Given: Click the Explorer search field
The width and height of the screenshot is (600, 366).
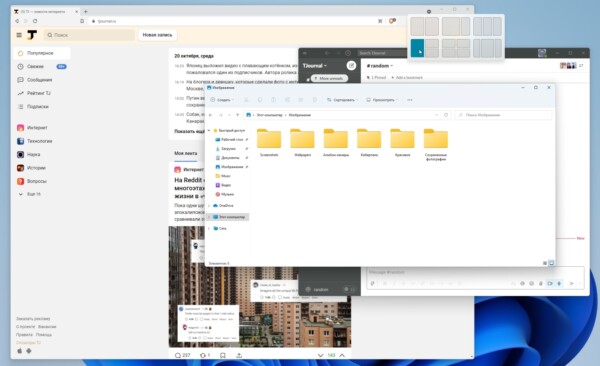Looking at the screenshot, I should pos(504,115).
